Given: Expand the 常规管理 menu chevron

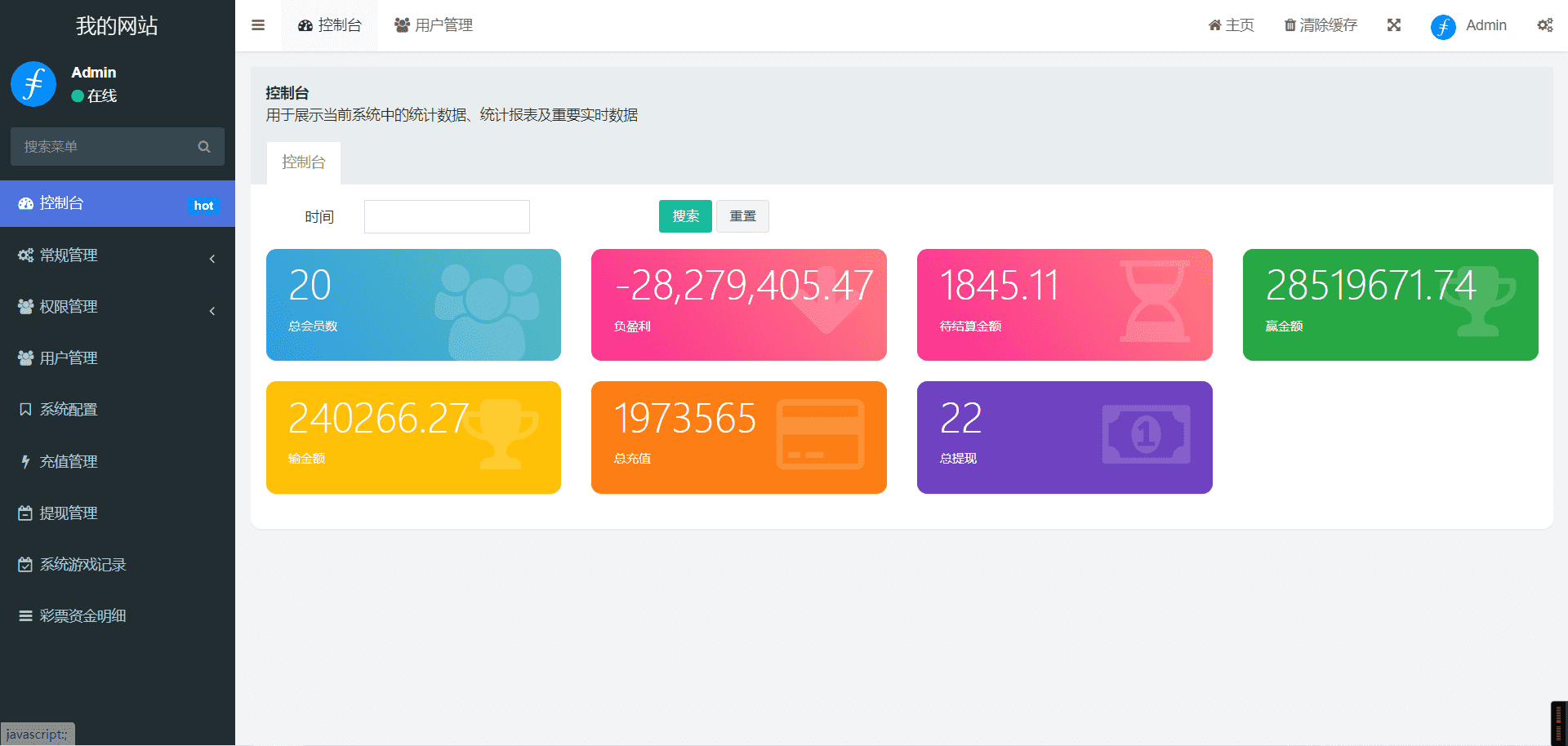Looking at the screenshot, I should (x=212, y=259).
